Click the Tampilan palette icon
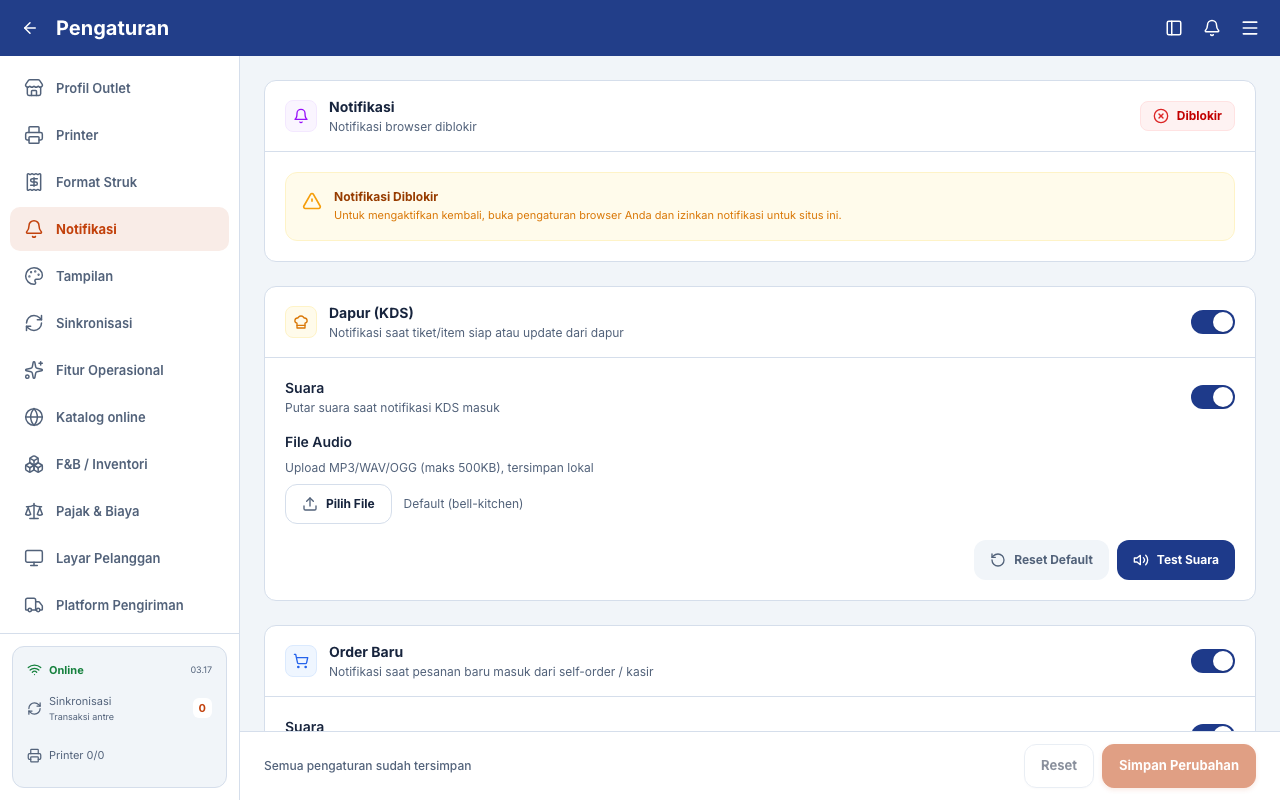This screenshot has height=800, width=1280. (x=34, y=276)
